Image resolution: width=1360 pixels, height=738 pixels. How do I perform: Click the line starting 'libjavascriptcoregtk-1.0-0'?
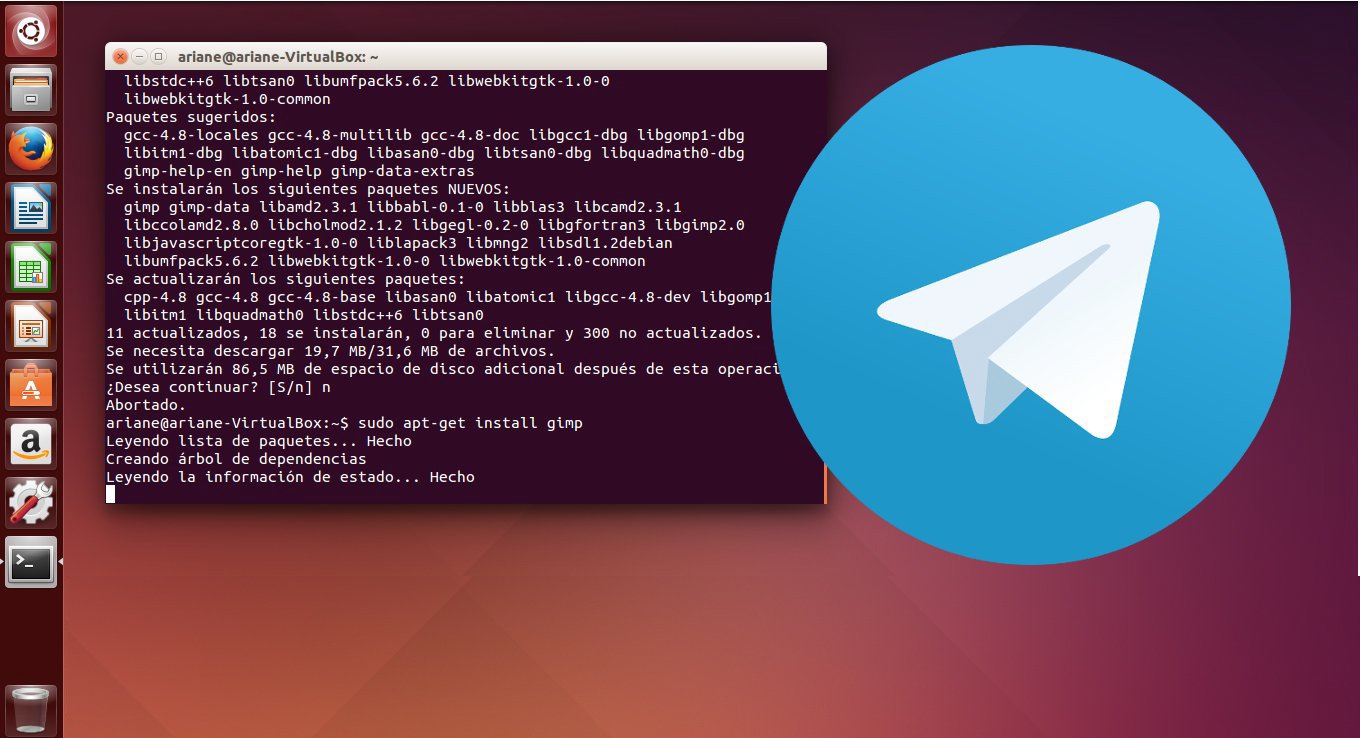[x=398, y=243]
